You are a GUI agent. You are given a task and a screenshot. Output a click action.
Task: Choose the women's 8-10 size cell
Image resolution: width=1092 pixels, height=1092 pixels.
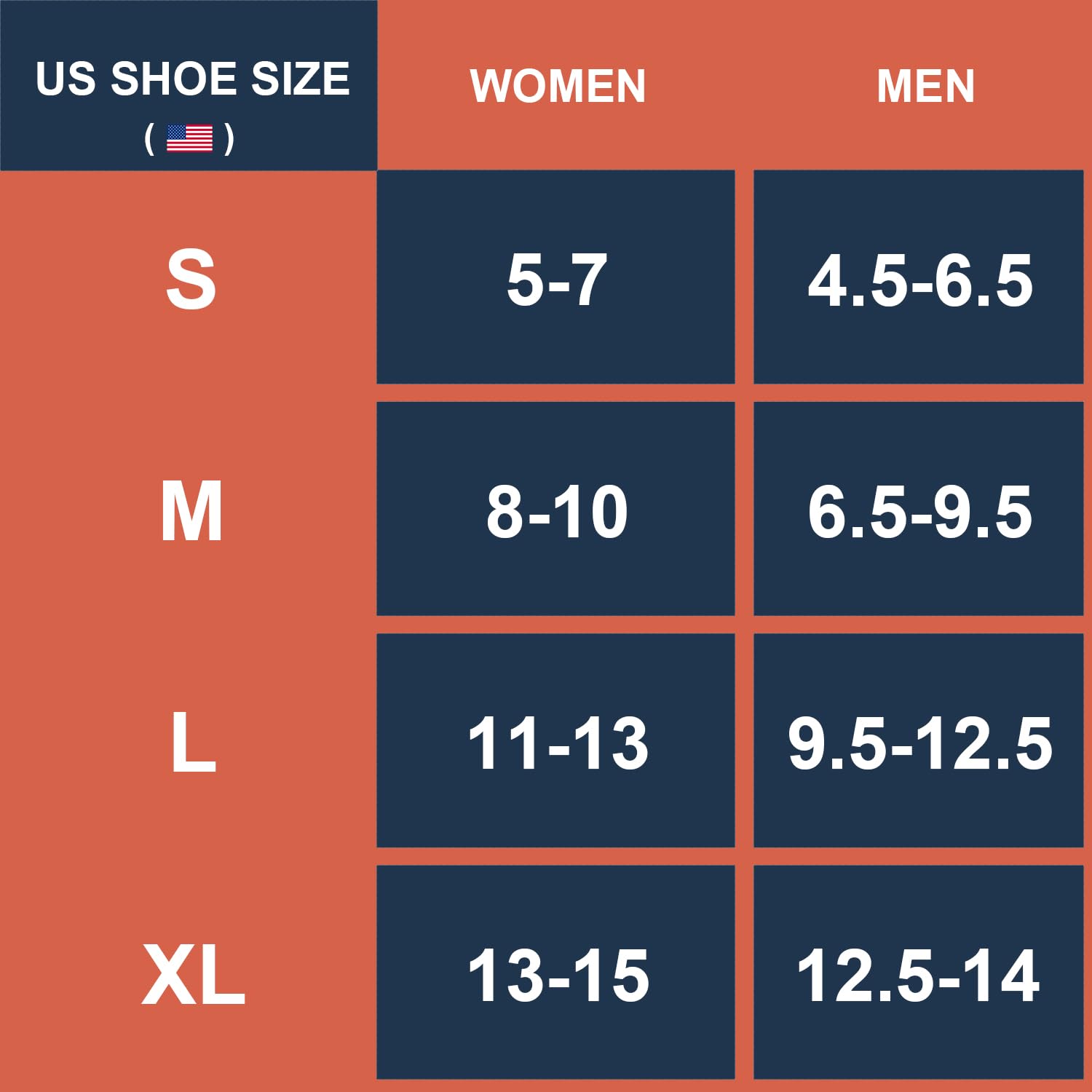[557, 512]
